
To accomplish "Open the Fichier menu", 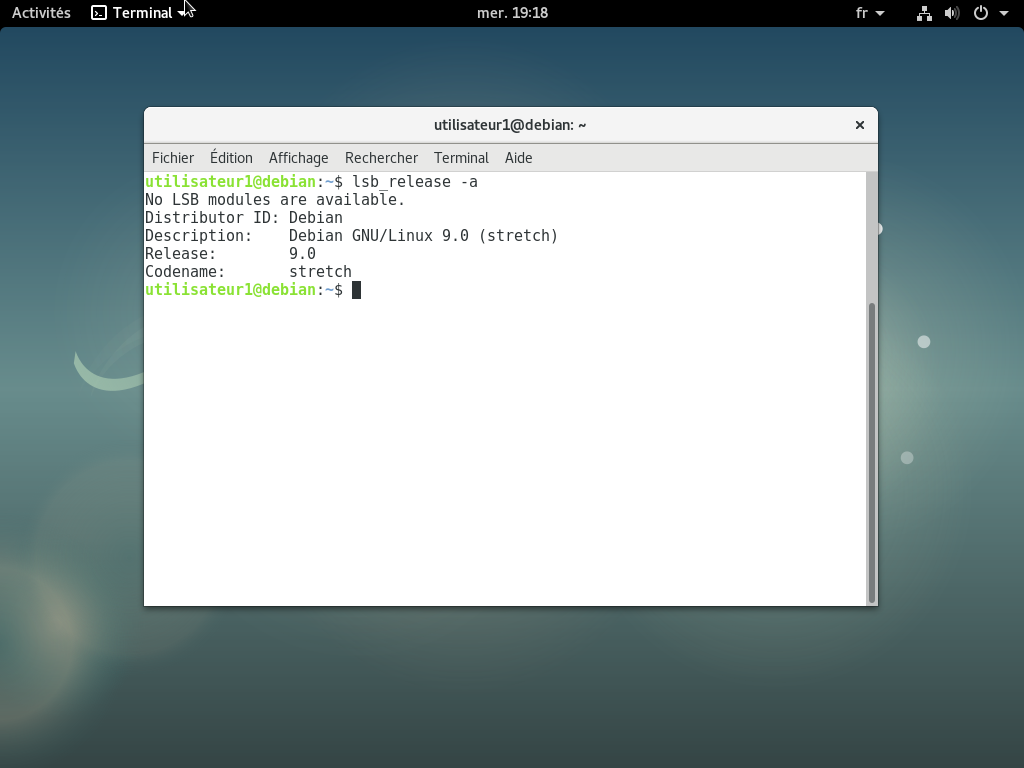I will pyautogui.click(x=173, y=158).
